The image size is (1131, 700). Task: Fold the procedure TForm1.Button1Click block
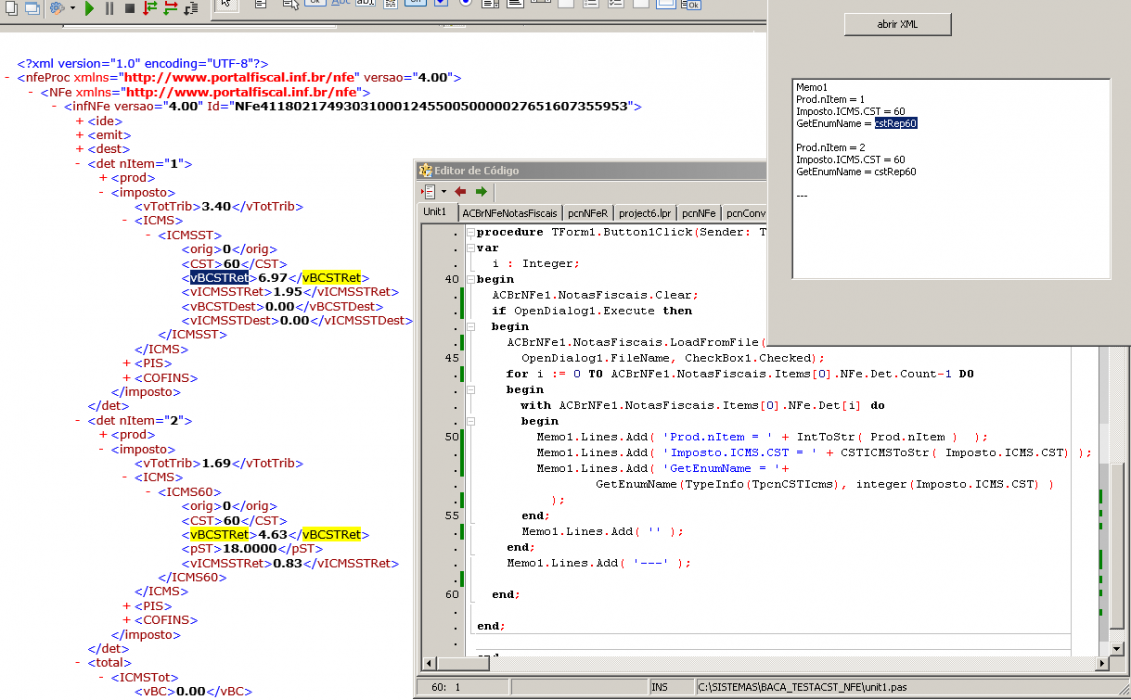[470, 232]
